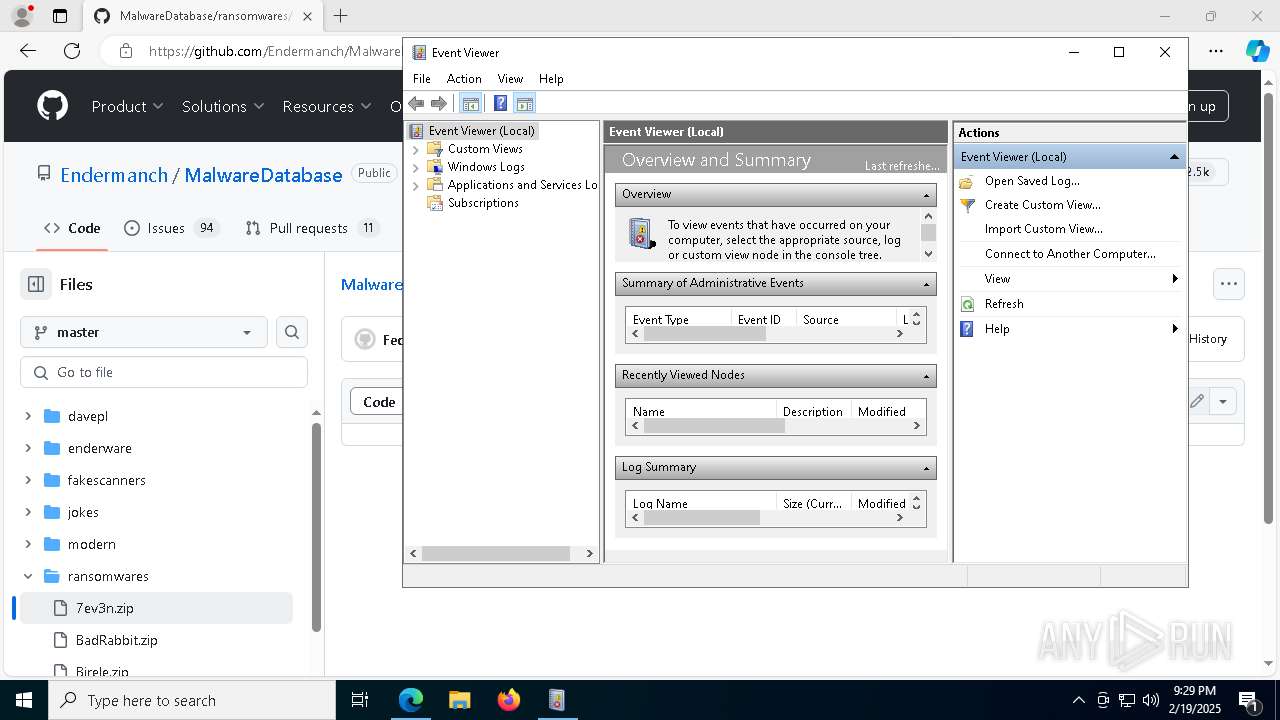The width and height of the screenshot is (1280, 720).
Task: Click Log Name column header
Action: [702, 504]
